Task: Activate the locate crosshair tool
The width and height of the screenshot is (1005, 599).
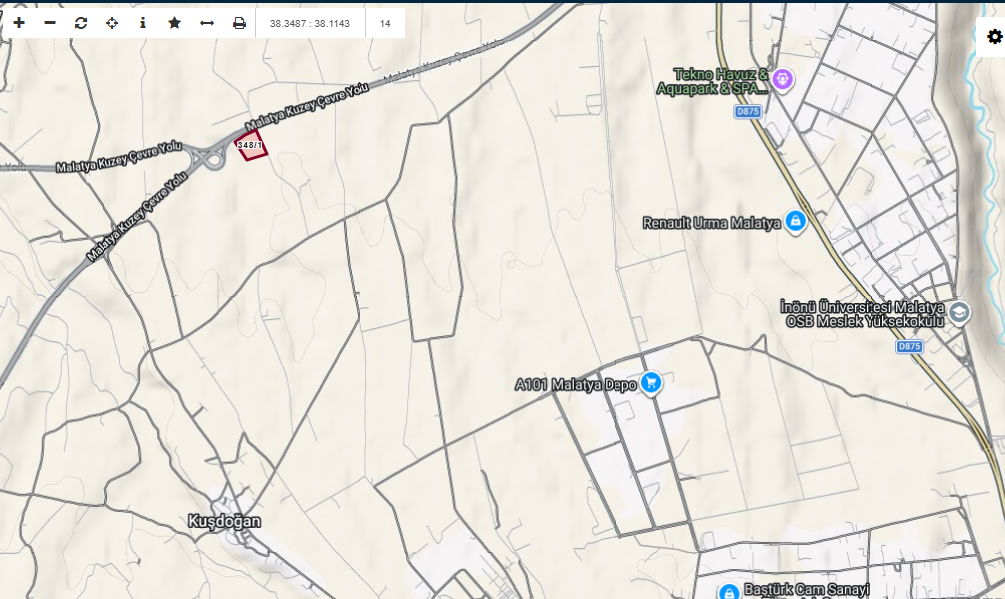Action: [112, 23]
